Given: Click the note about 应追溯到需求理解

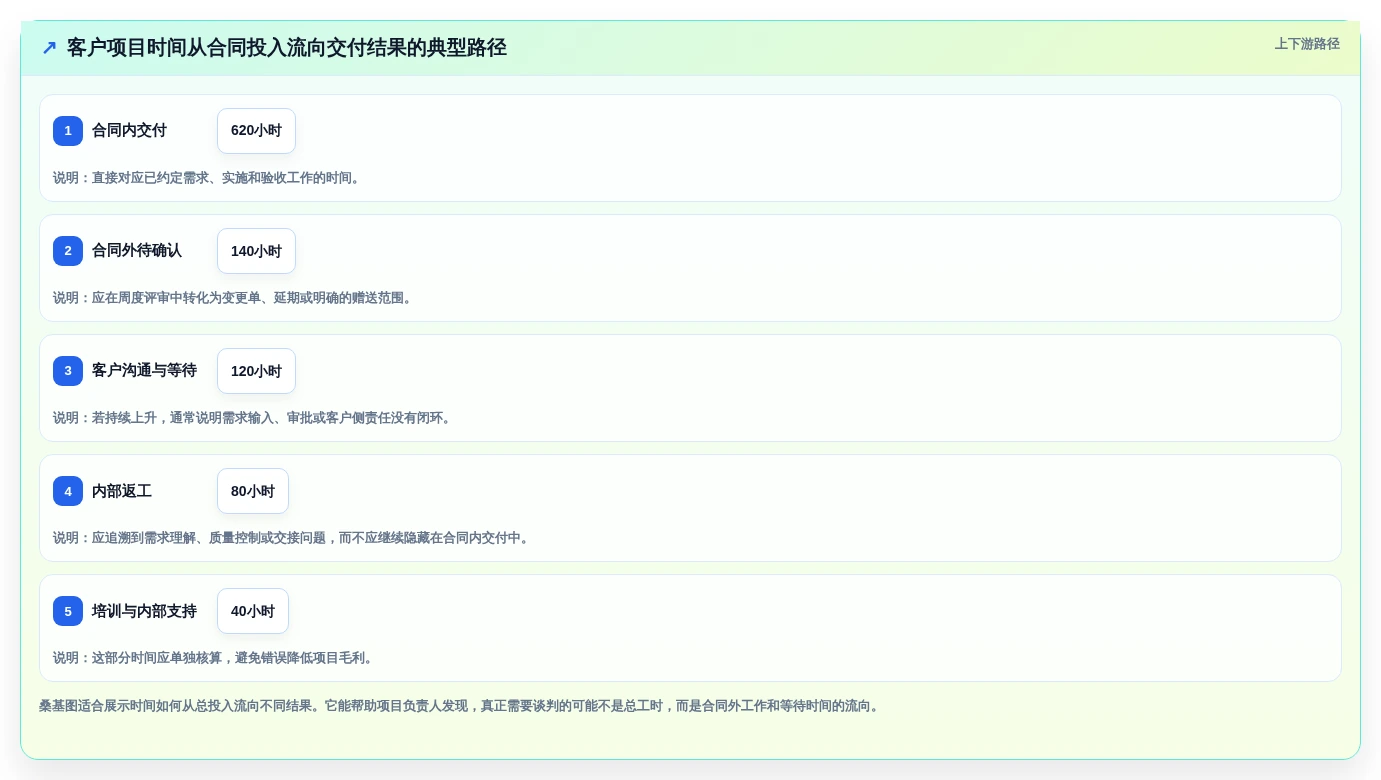Looking at the screenshot, I should click(x=293, y=538).
